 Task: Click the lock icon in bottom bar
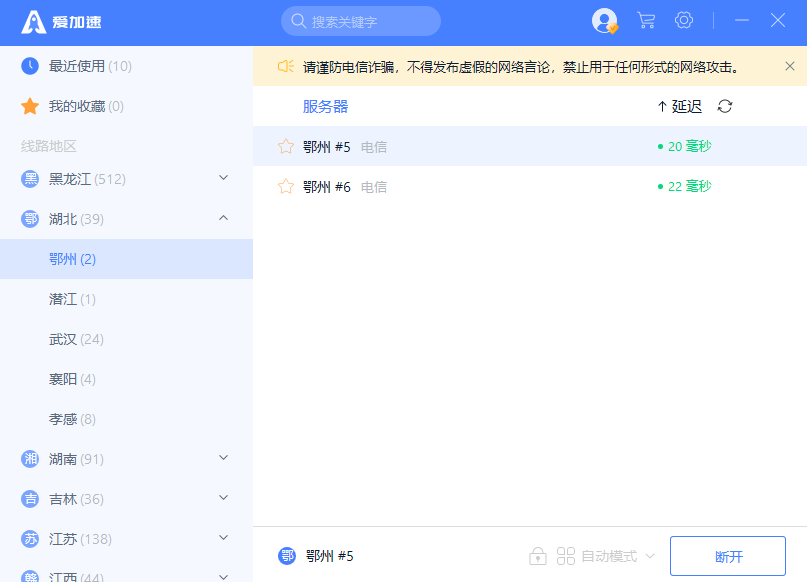[538, 556]
